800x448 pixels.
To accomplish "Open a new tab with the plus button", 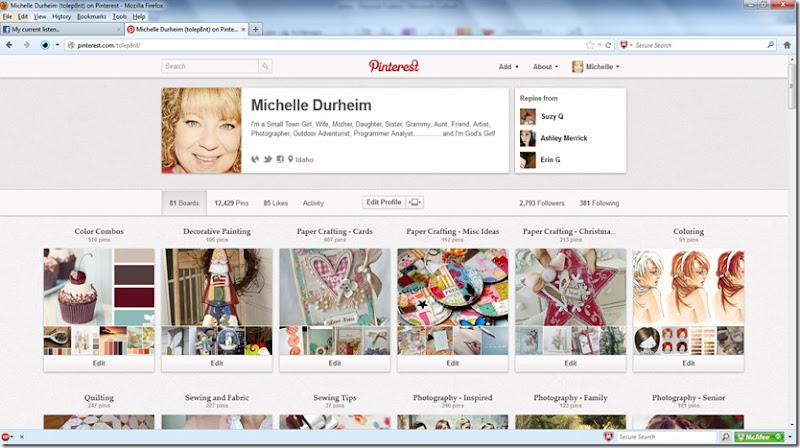I will point(256,30).
